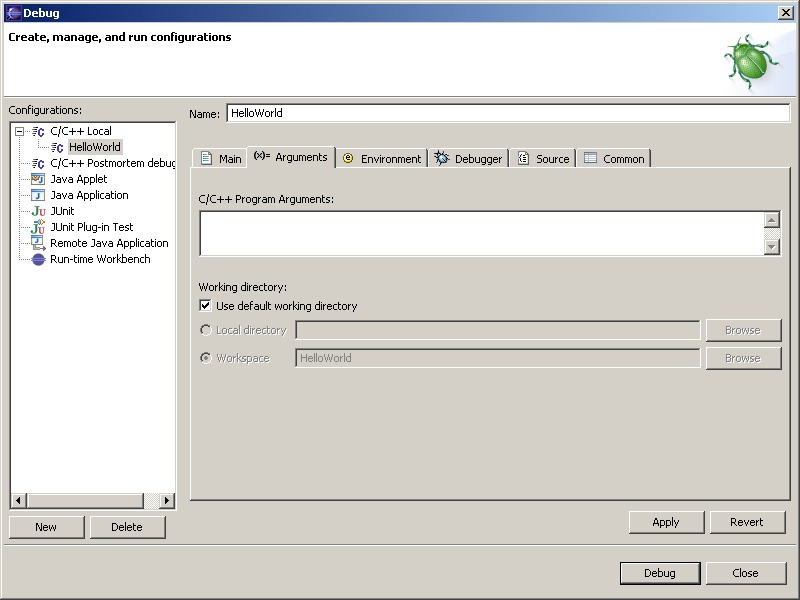The width and height of the screenshot is (800, 600).
Task: Click the Name text field
Action: pyautogui.click(x=507, y=113)
